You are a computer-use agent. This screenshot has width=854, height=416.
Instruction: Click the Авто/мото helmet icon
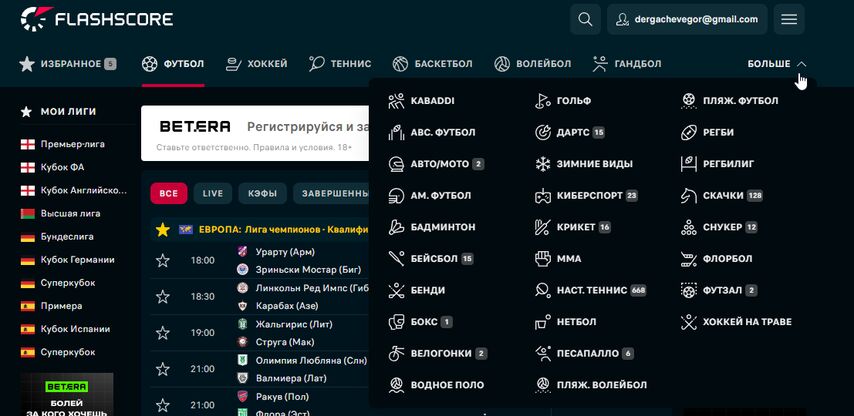396,164
